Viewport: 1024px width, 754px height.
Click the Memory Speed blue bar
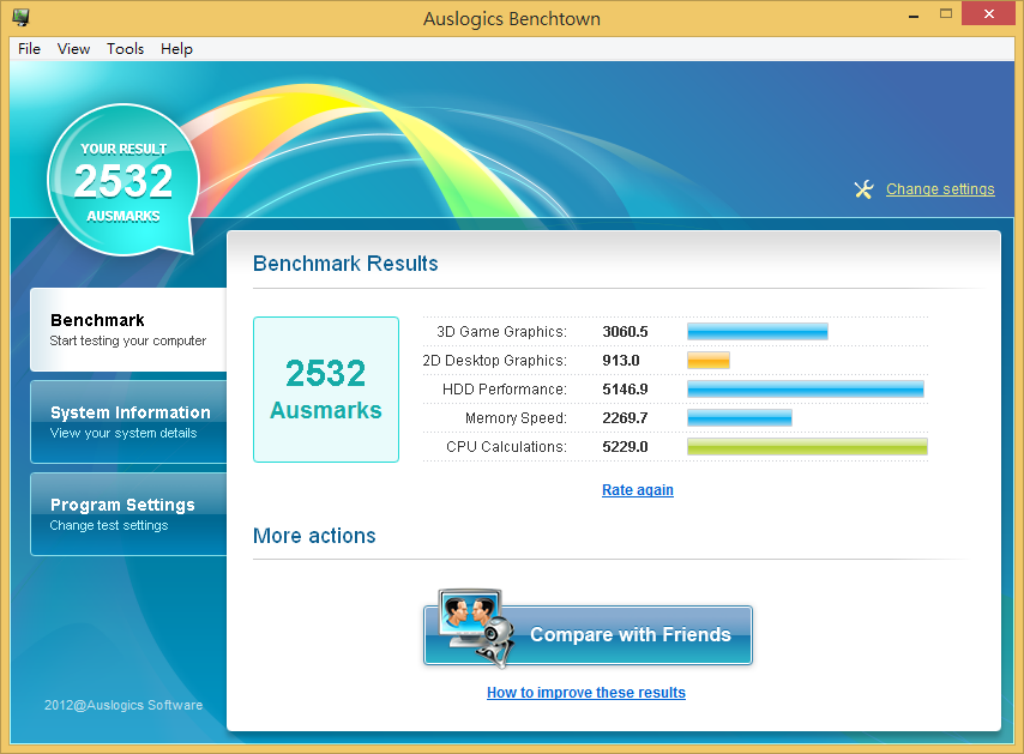click(739, 418)
